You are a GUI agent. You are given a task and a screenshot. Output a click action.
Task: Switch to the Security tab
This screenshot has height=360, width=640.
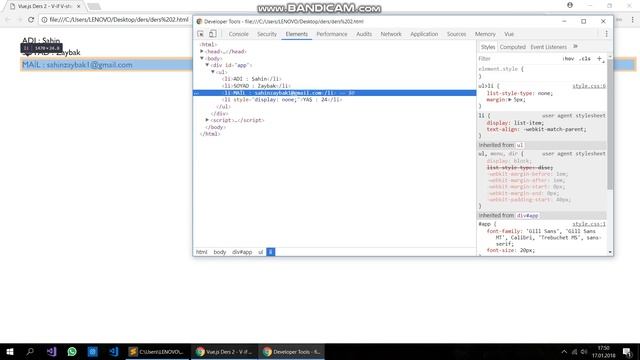pos(267,34)
